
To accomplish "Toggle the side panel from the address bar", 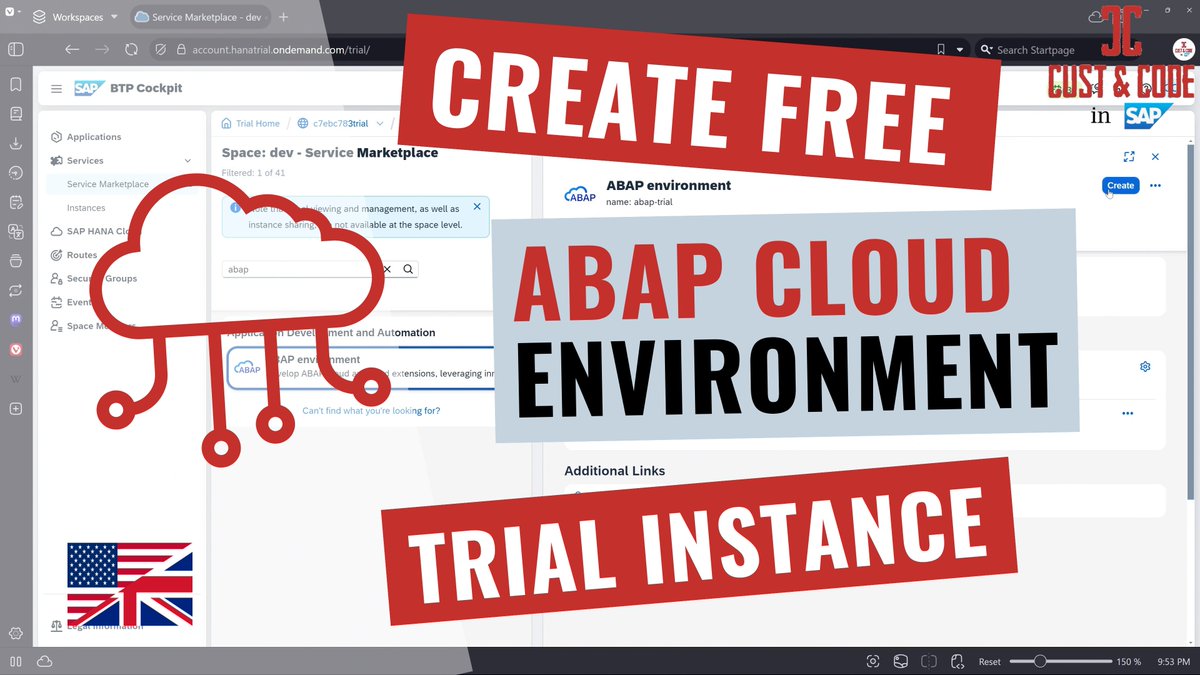I will point(15,49).
